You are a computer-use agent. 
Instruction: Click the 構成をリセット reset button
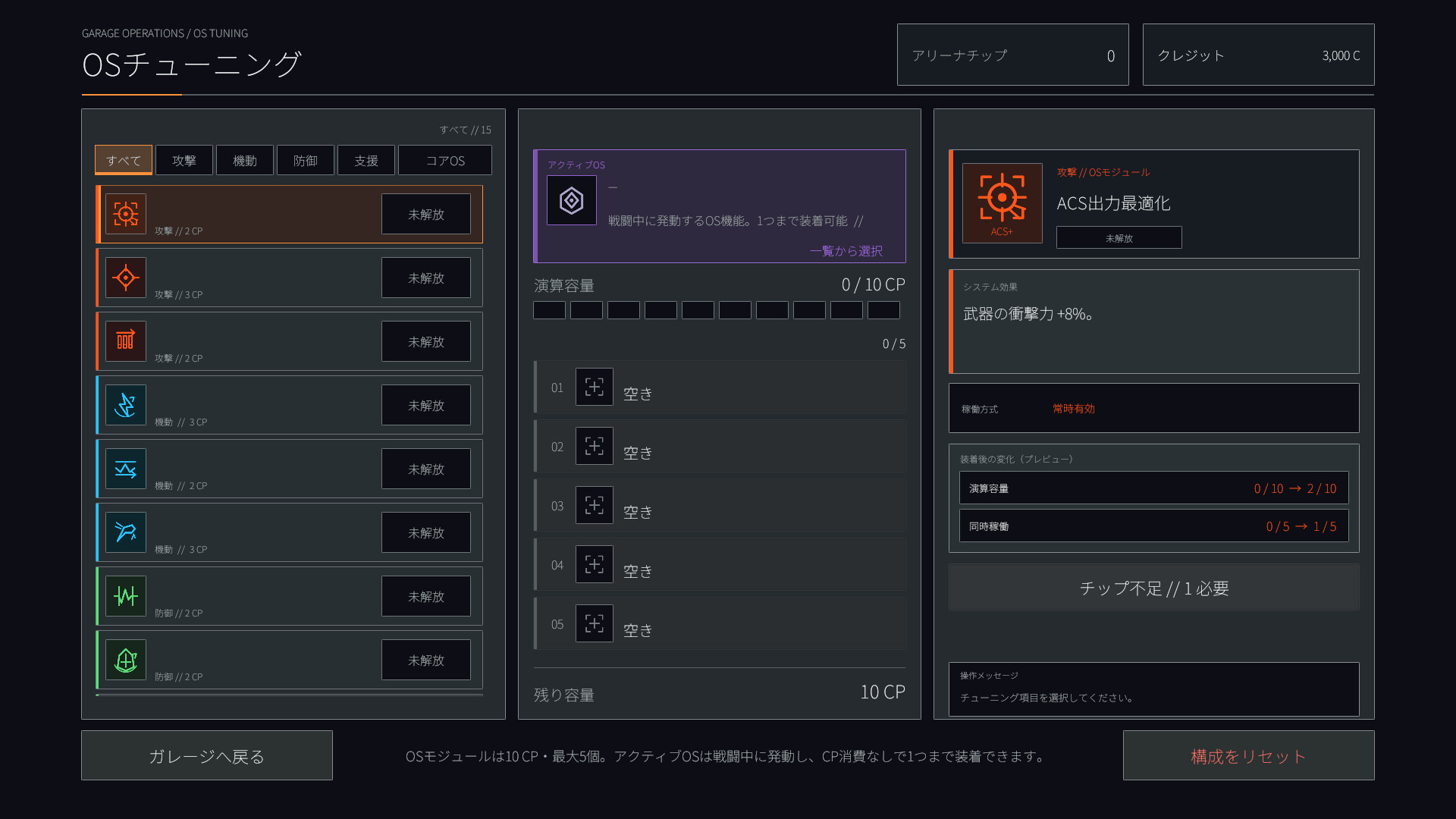(x=1249, y=755)
